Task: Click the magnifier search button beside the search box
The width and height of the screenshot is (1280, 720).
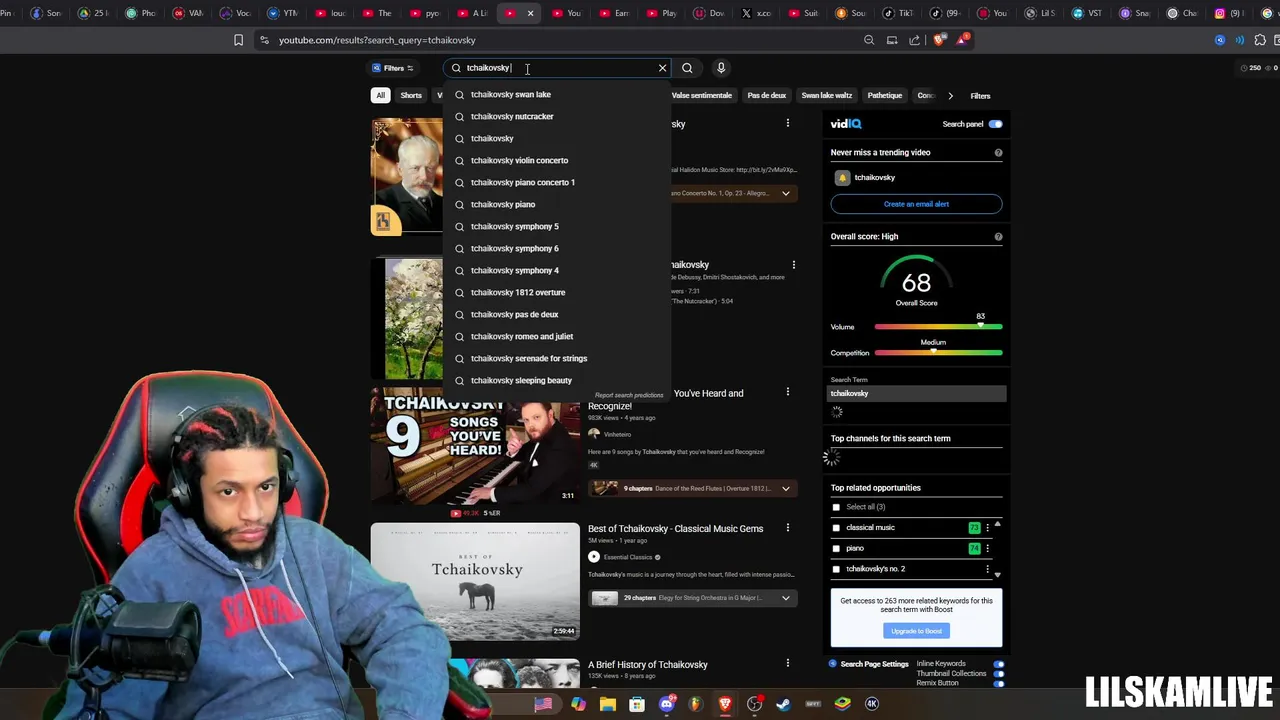Action: (687, 68)
